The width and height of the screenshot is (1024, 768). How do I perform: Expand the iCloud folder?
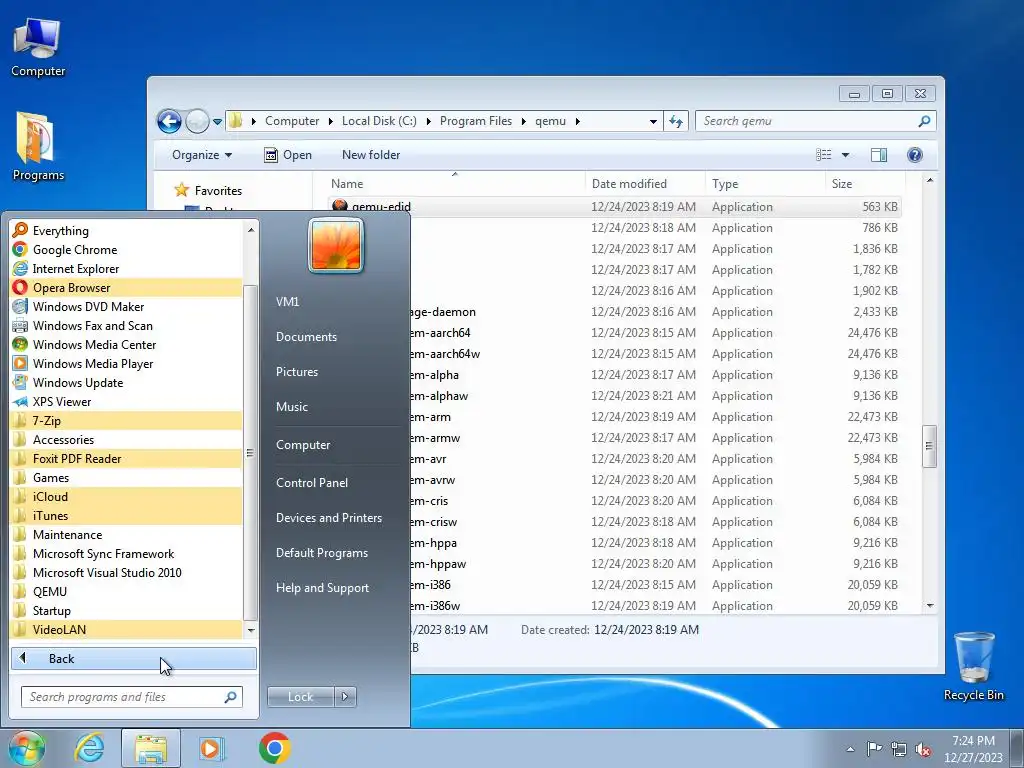pyautogui.click(x=126, y=496)
